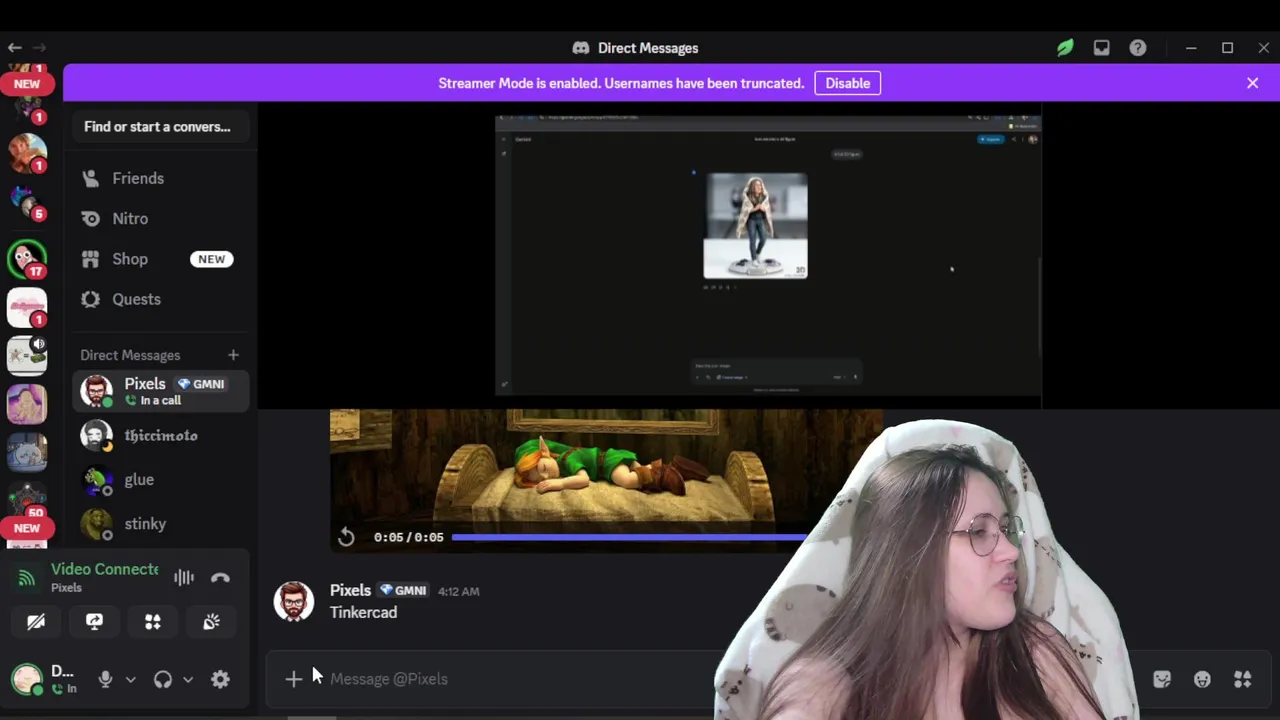Open the shared screen stream preview
The height and width of the screenshot is (720, 1280).
click(768, 255)
